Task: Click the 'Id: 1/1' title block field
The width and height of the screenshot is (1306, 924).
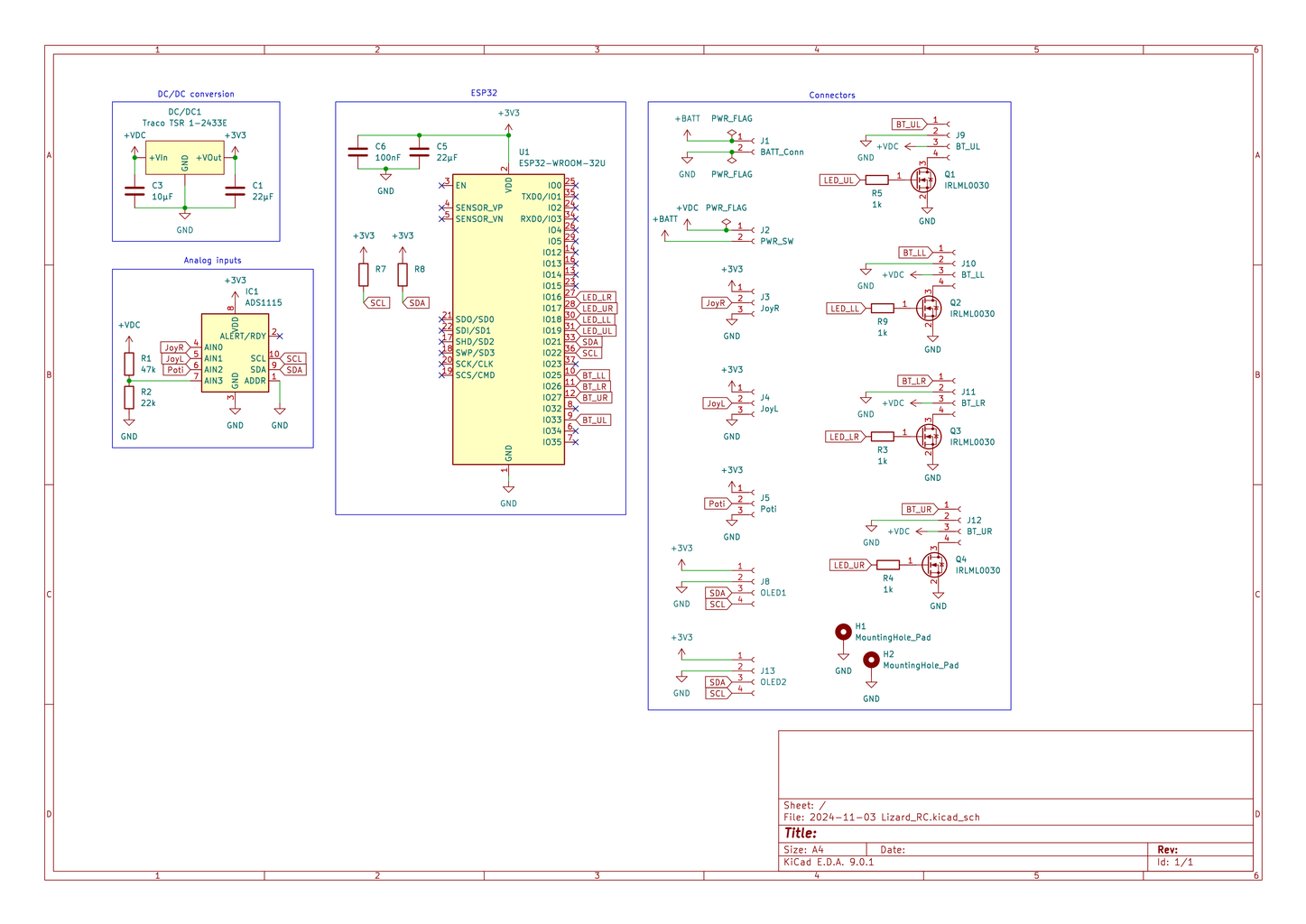Action: [1175, 862]
